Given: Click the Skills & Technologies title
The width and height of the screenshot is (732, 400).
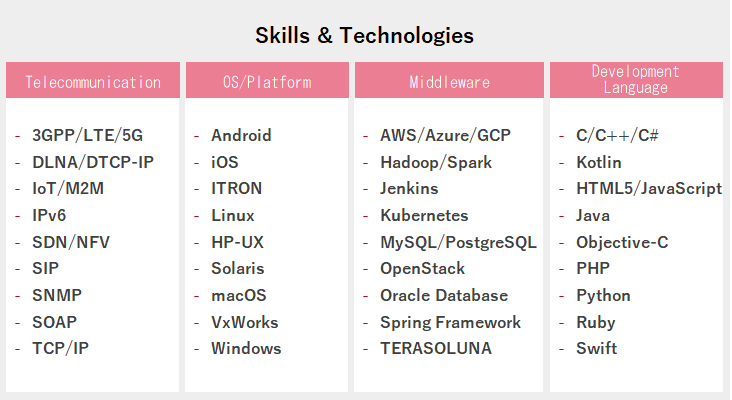Looking at the screenshot, I should (365, 35).
